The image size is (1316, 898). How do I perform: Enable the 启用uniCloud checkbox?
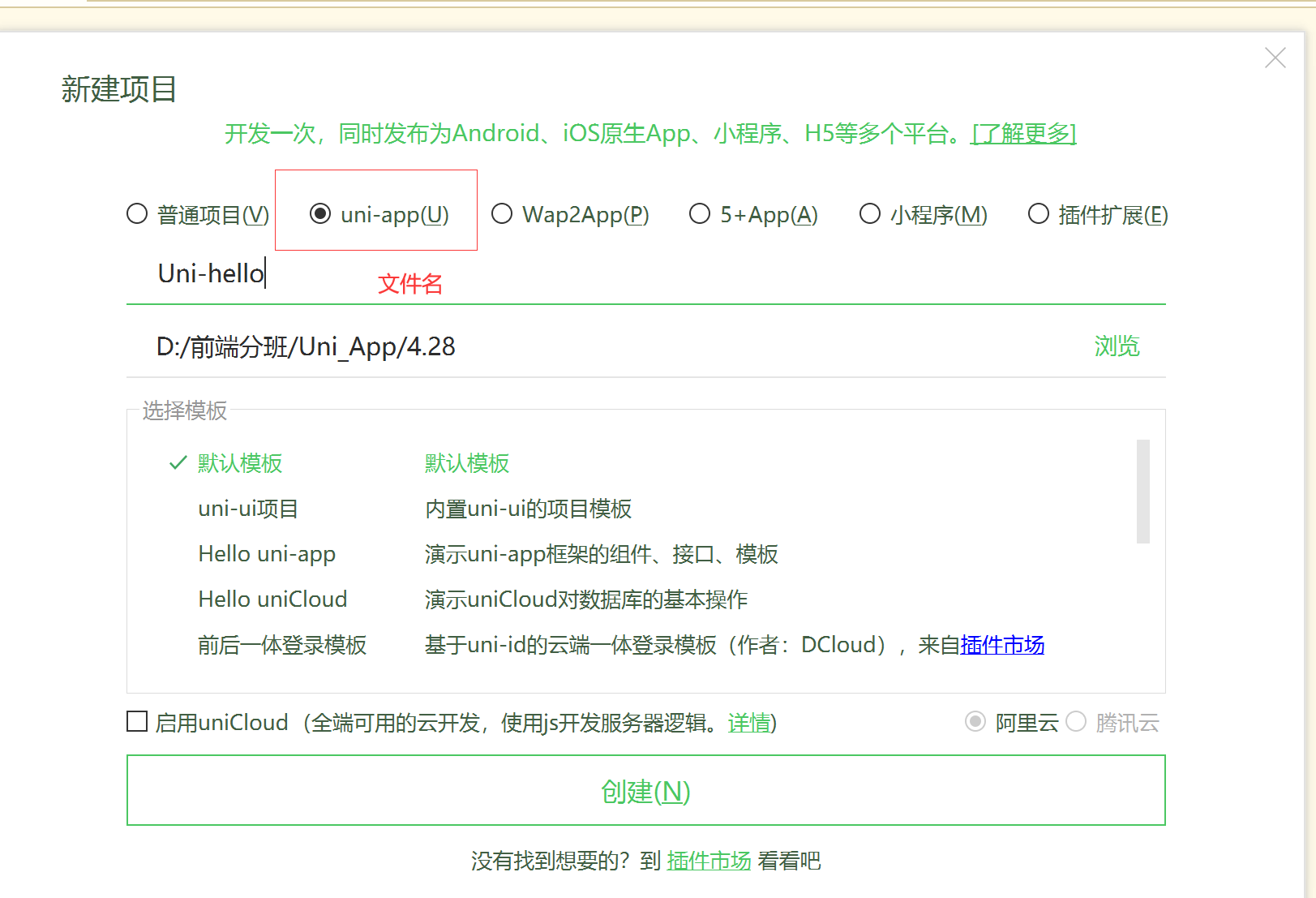click(136, 721)
